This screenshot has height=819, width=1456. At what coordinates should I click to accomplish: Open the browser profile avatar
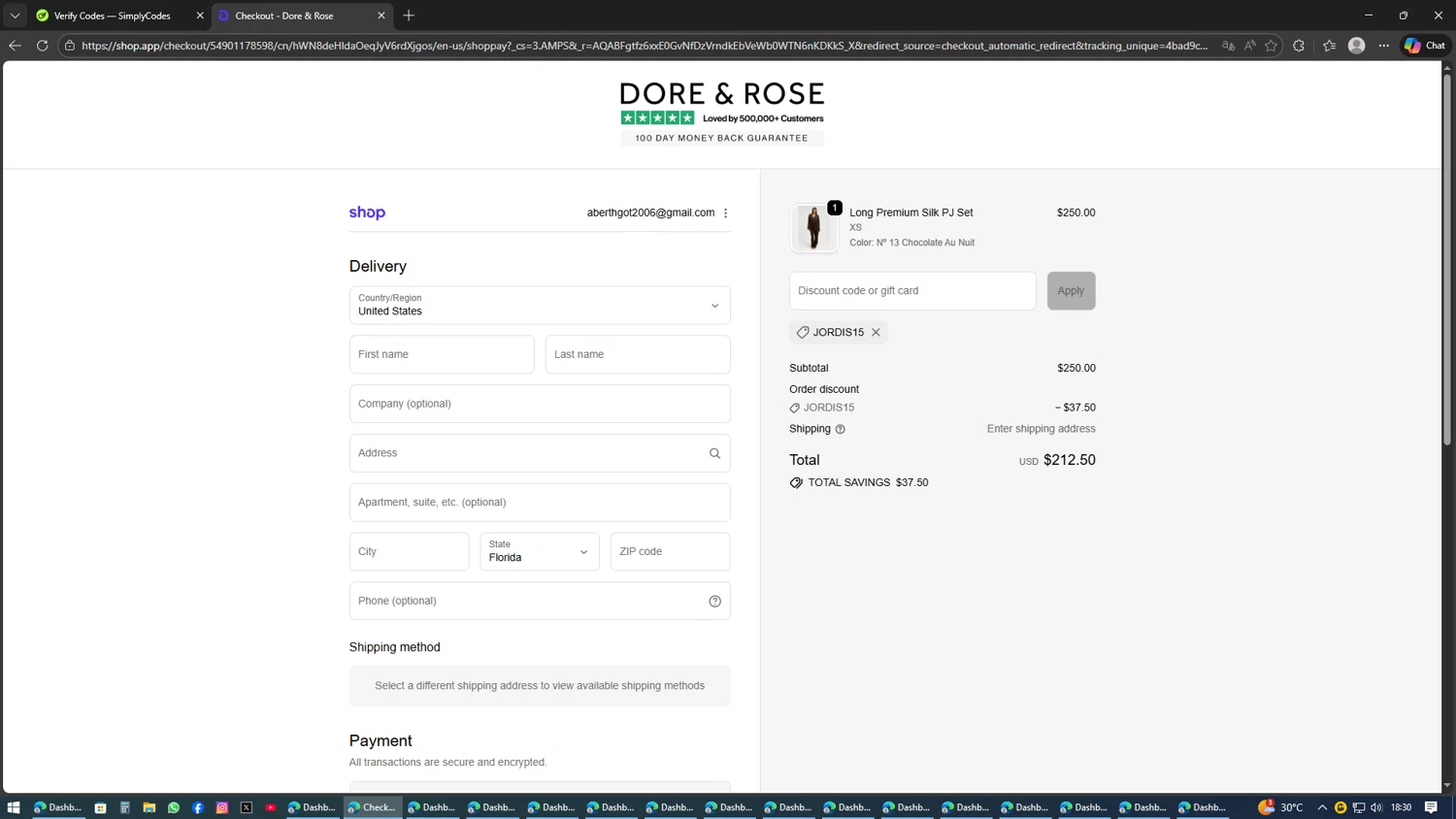[x=1357, y=46]
